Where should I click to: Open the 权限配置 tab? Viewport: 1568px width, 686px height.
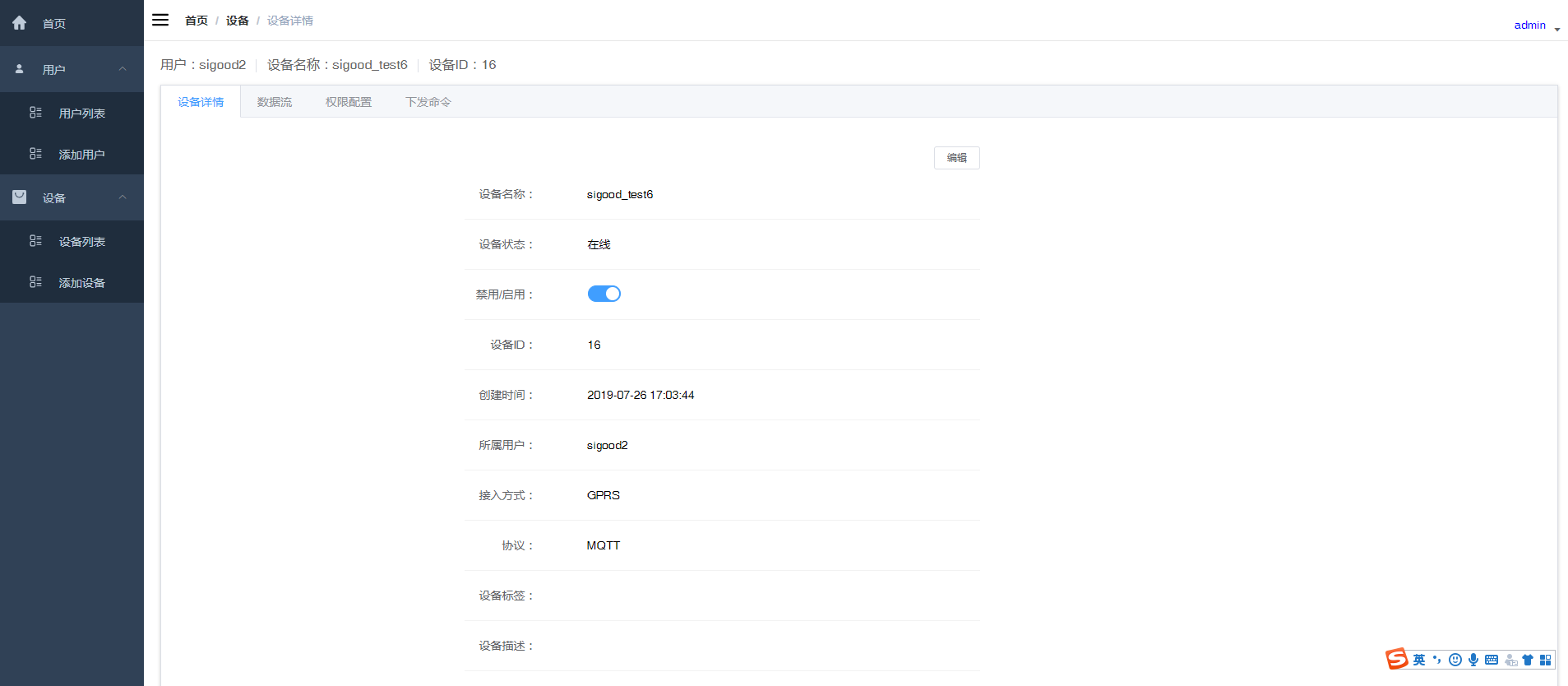(x=349, y=102)
